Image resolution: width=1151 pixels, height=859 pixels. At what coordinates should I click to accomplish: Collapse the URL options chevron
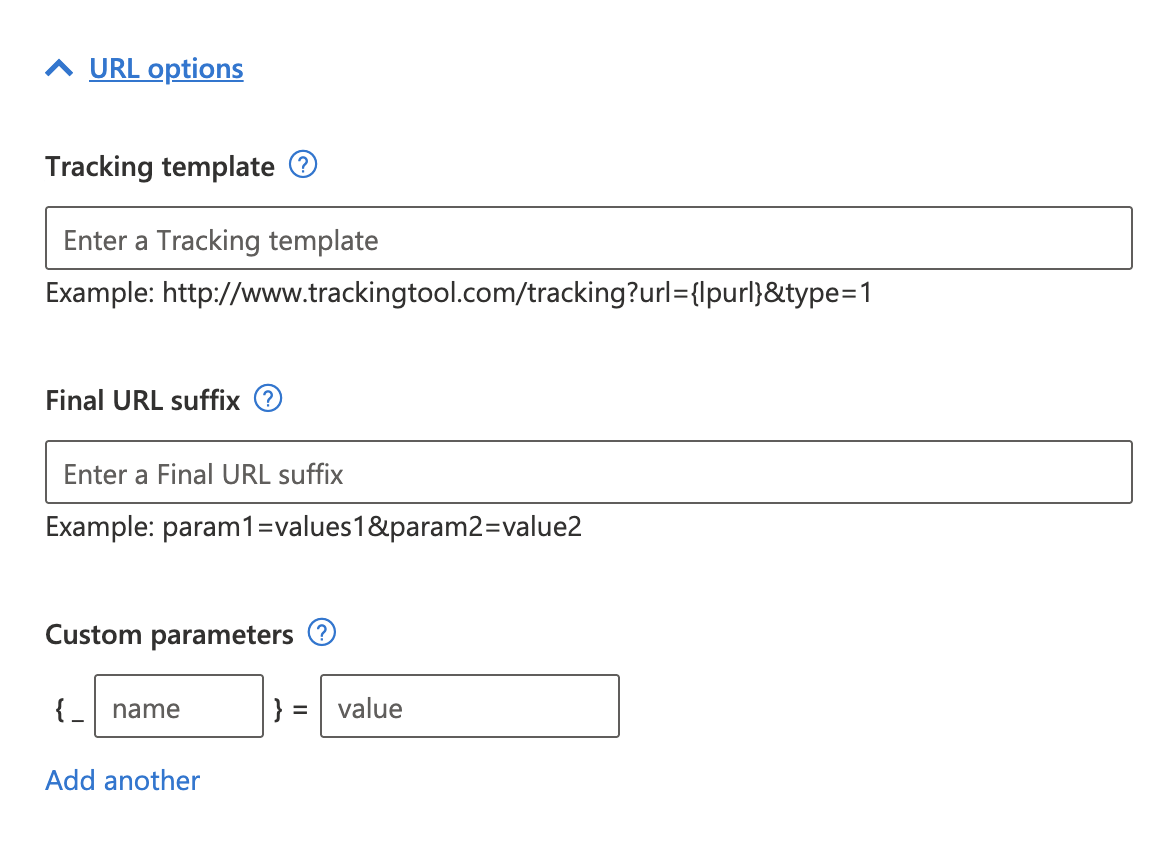click(x=60, y=69)
